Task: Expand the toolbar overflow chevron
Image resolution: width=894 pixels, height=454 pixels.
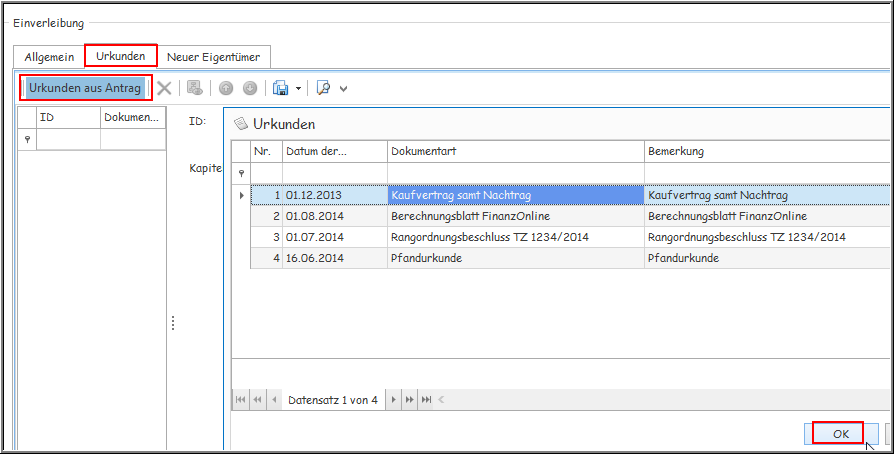Action: coord(344,88)
